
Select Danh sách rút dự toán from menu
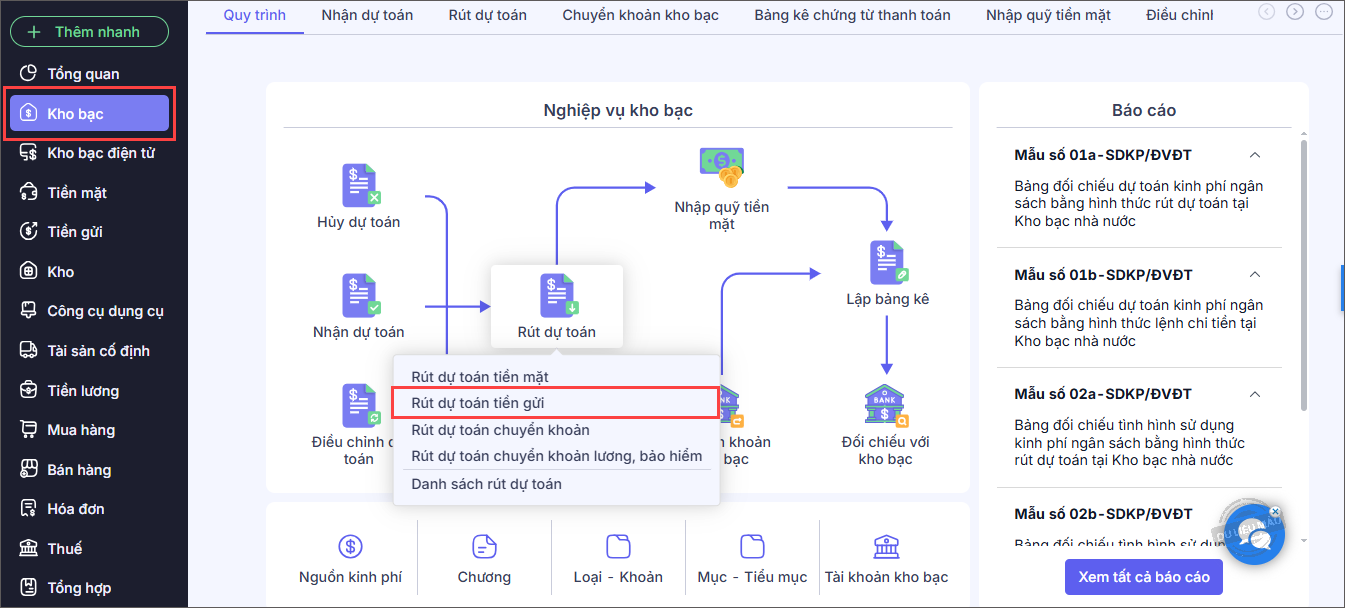(486, 484)
